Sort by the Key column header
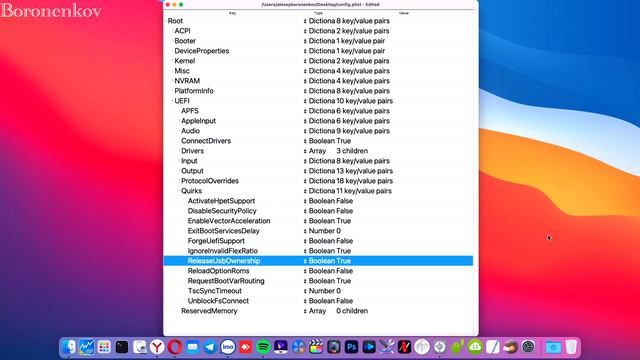This screenshot has height=360, width=640. [x=232, y=13]
